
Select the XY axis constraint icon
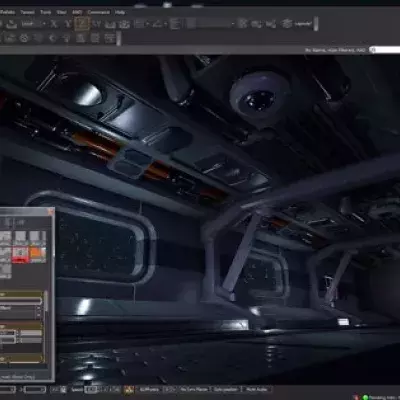click(x=96, y=24)
